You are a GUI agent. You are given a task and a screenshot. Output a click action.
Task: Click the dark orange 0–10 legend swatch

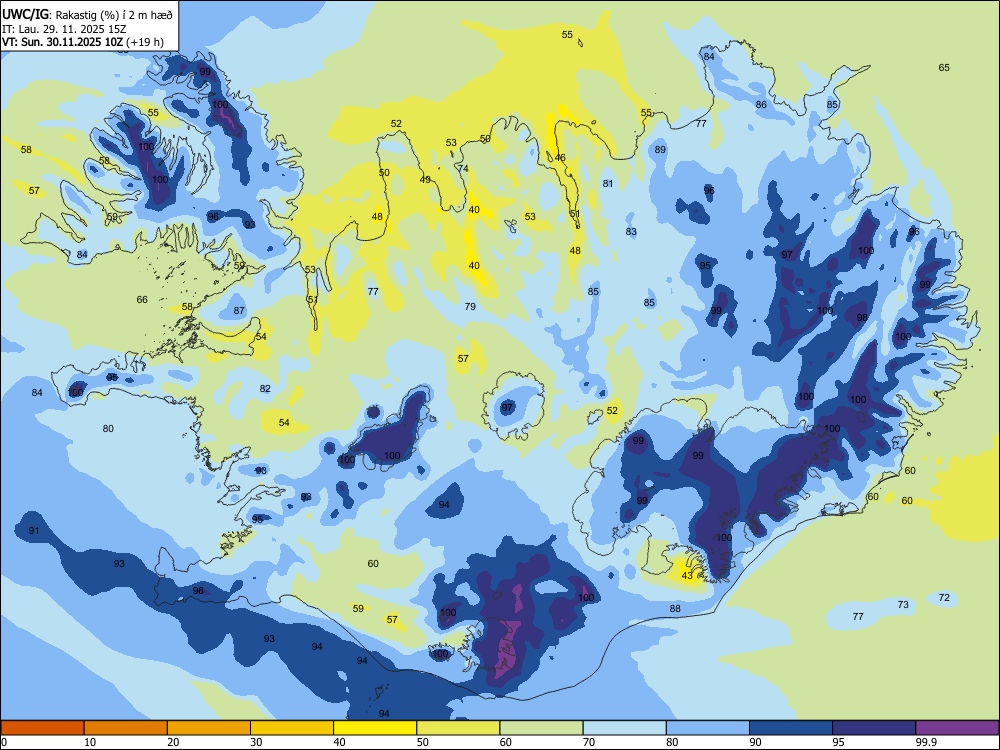(x=42, y=728)
